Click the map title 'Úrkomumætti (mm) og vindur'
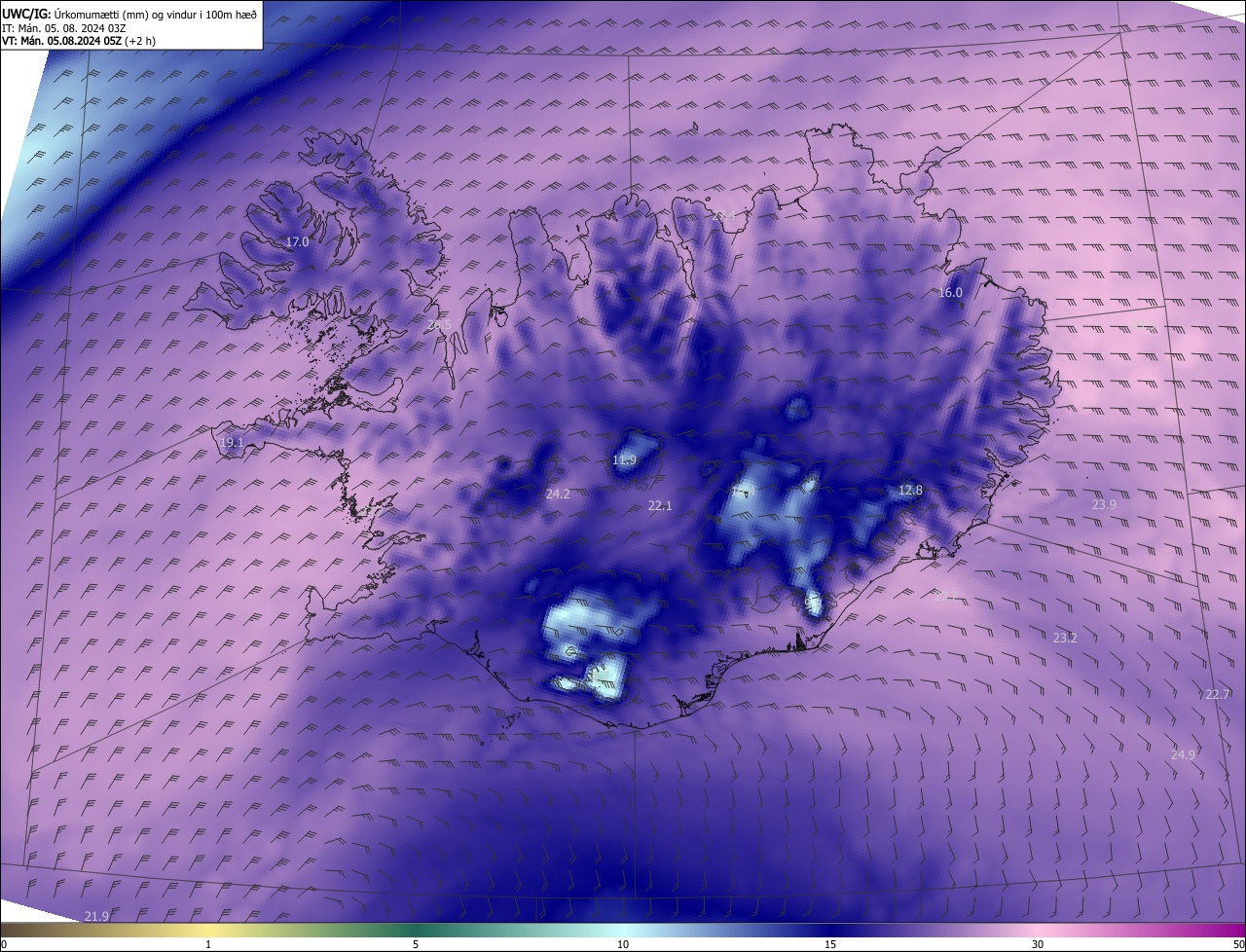This screenshot has height=952, width=1246. pyautogui.click(x=123, y=13)
